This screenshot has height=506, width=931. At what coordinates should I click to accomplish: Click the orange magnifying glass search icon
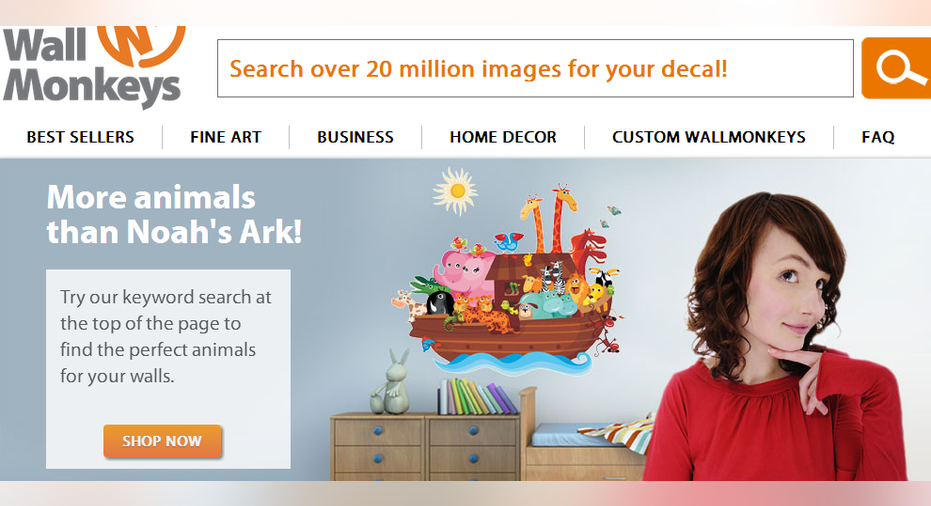coord(897,68)
